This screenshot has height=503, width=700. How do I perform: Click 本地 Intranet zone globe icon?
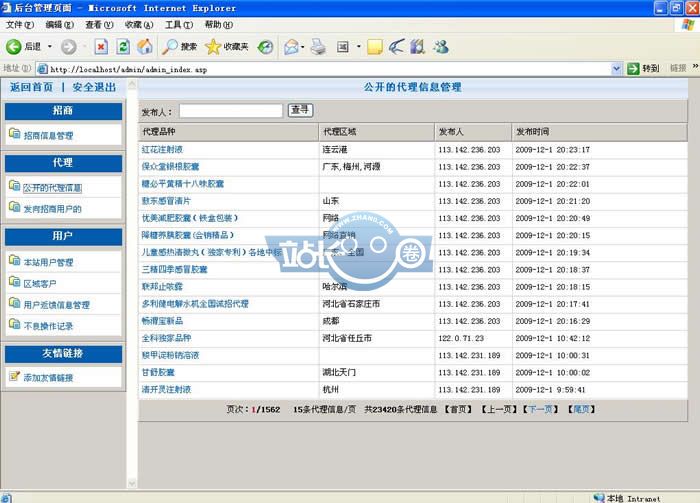pyautogui.click(x=599, y=498)
